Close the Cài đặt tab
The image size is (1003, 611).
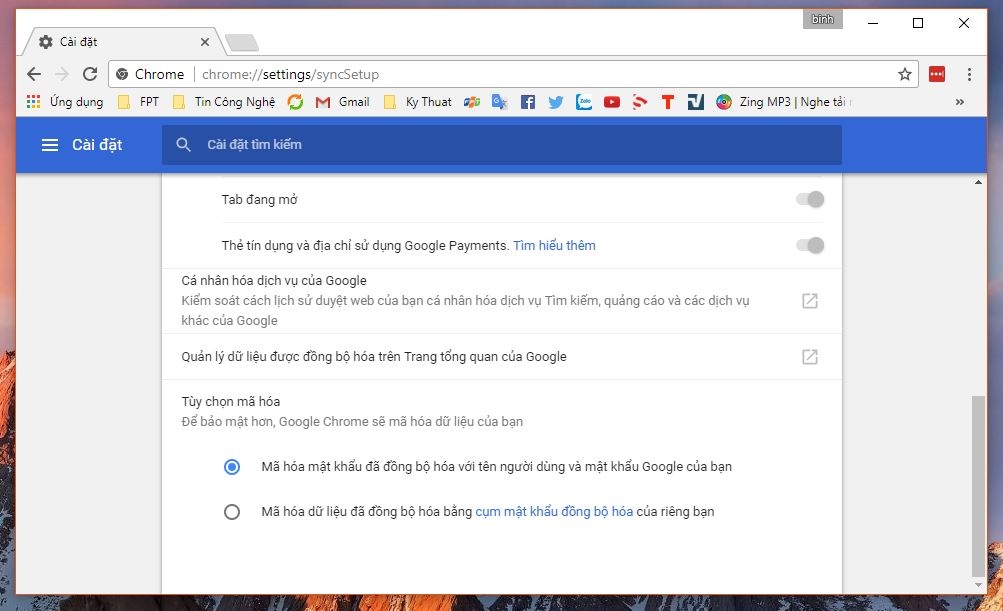205,42
